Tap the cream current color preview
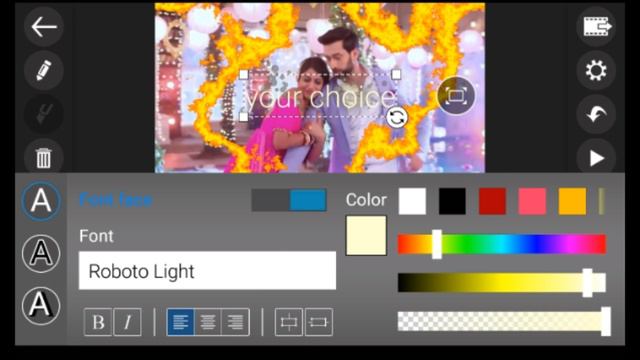Image resolution: width=640 pixels, height=360 pixels. 366,236
